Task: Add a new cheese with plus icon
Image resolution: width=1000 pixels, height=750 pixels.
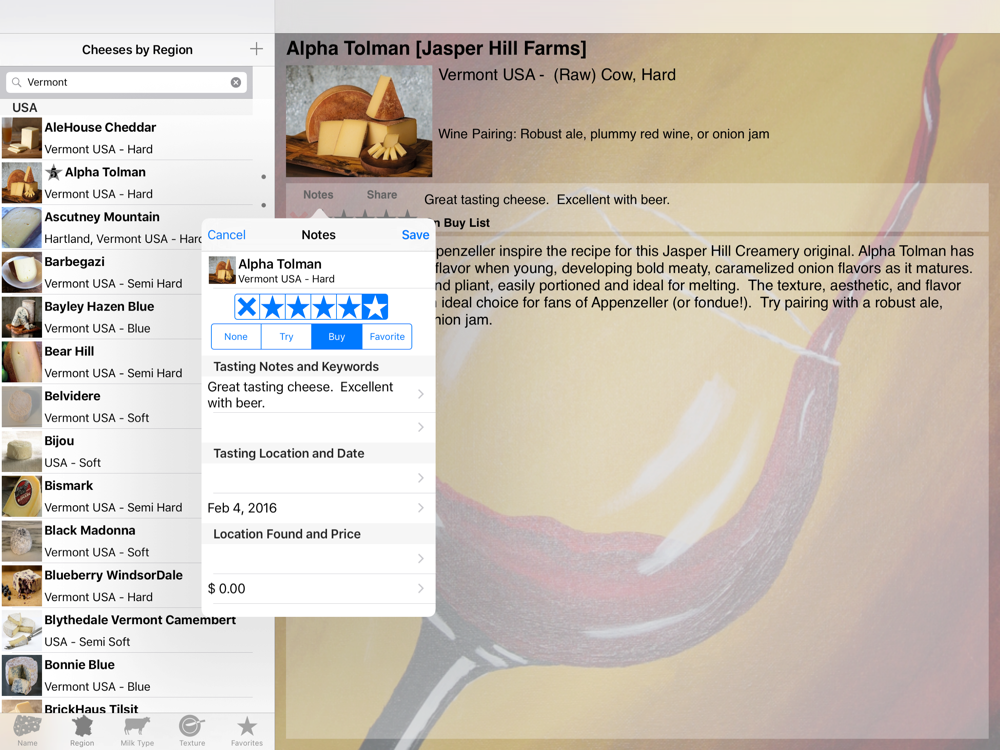Action: click(x=256, y=49)
